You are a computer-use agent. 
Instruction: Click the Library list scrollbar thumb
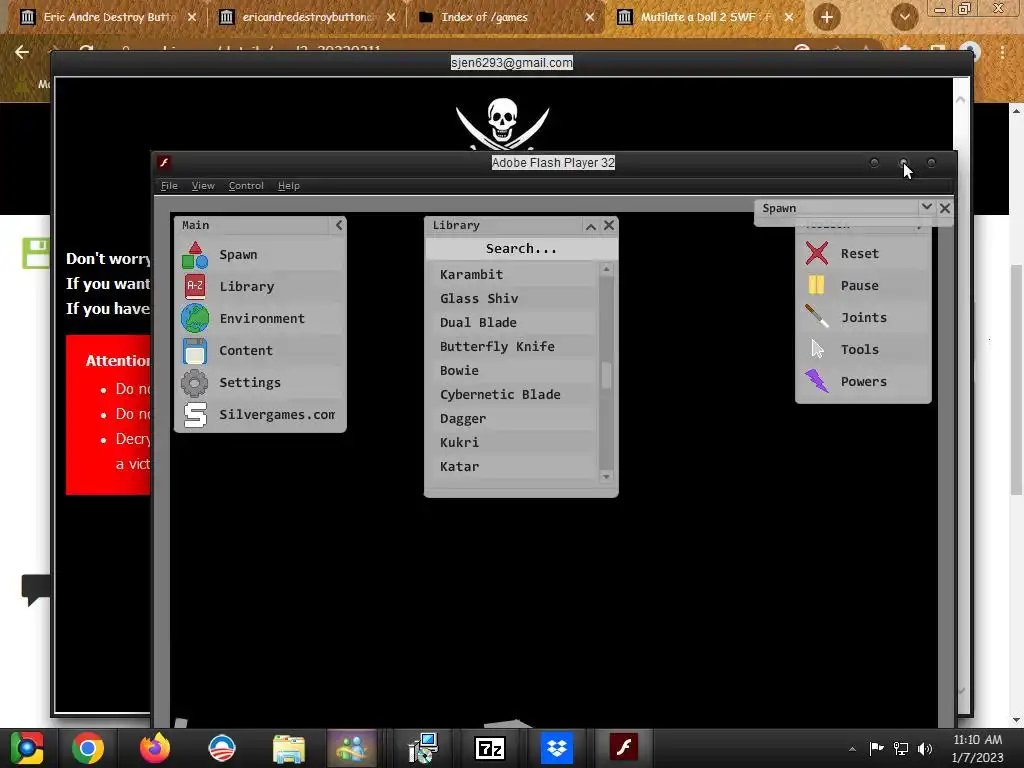[x=606, y=376]
